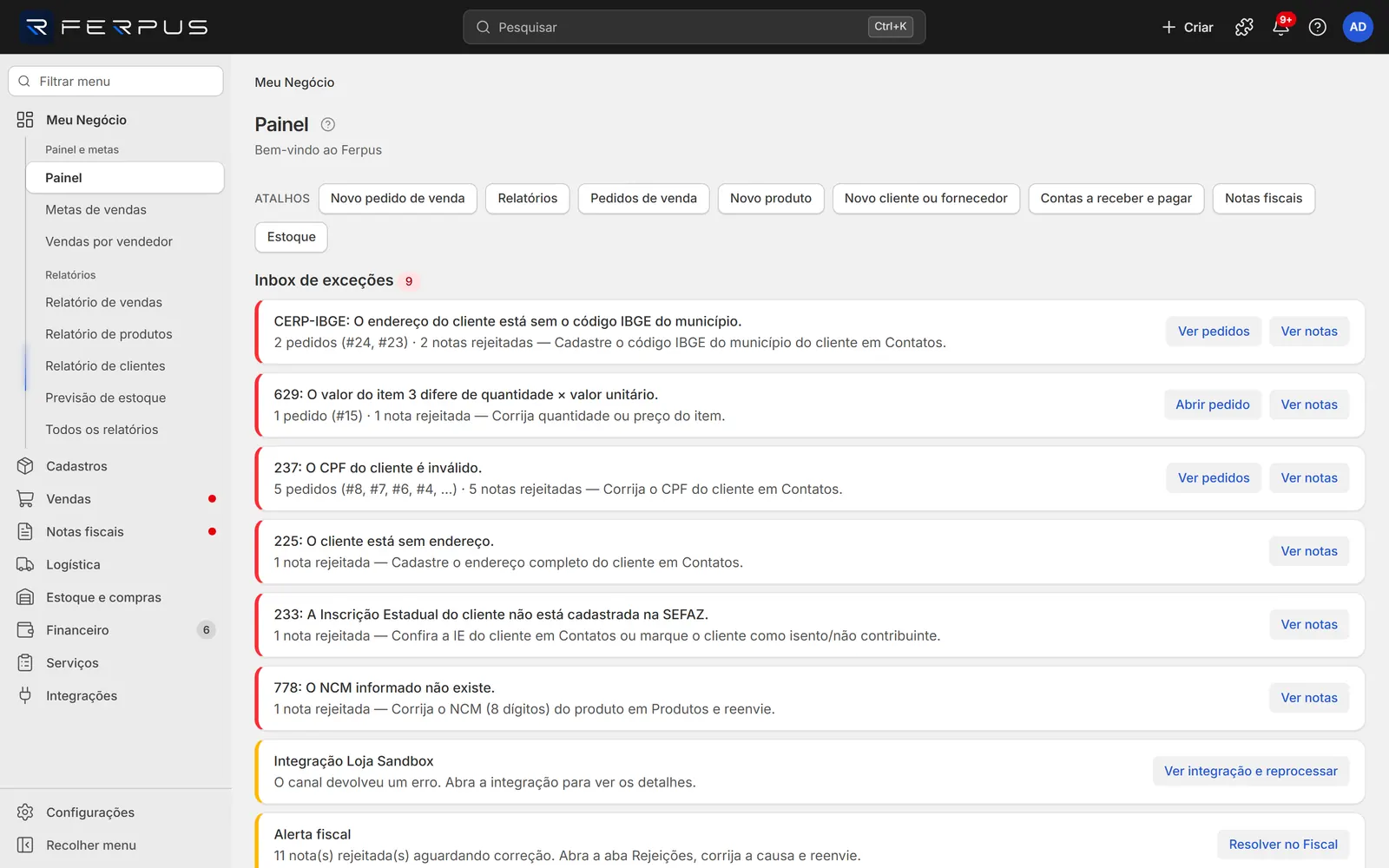The height and width of the screenshot is (868, 1389).
Task: Click the Contas a receber e pagar shortcut
Action: 1116,199
